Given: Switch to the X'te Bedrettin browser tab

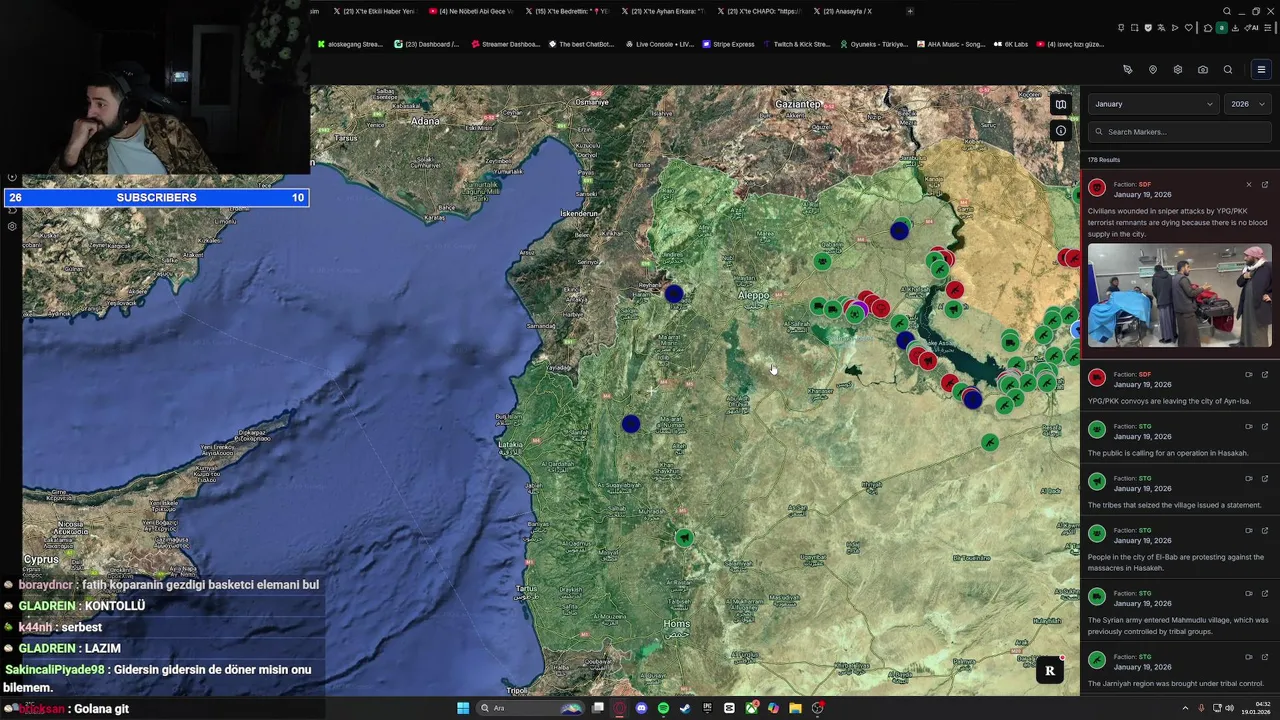Looking at the screenshot, I should (x=570, y=11).
